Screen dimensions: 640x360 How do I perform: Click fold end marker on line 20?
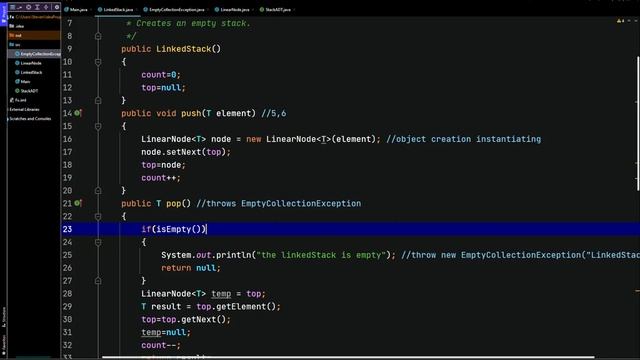click(x=98, y=191)
